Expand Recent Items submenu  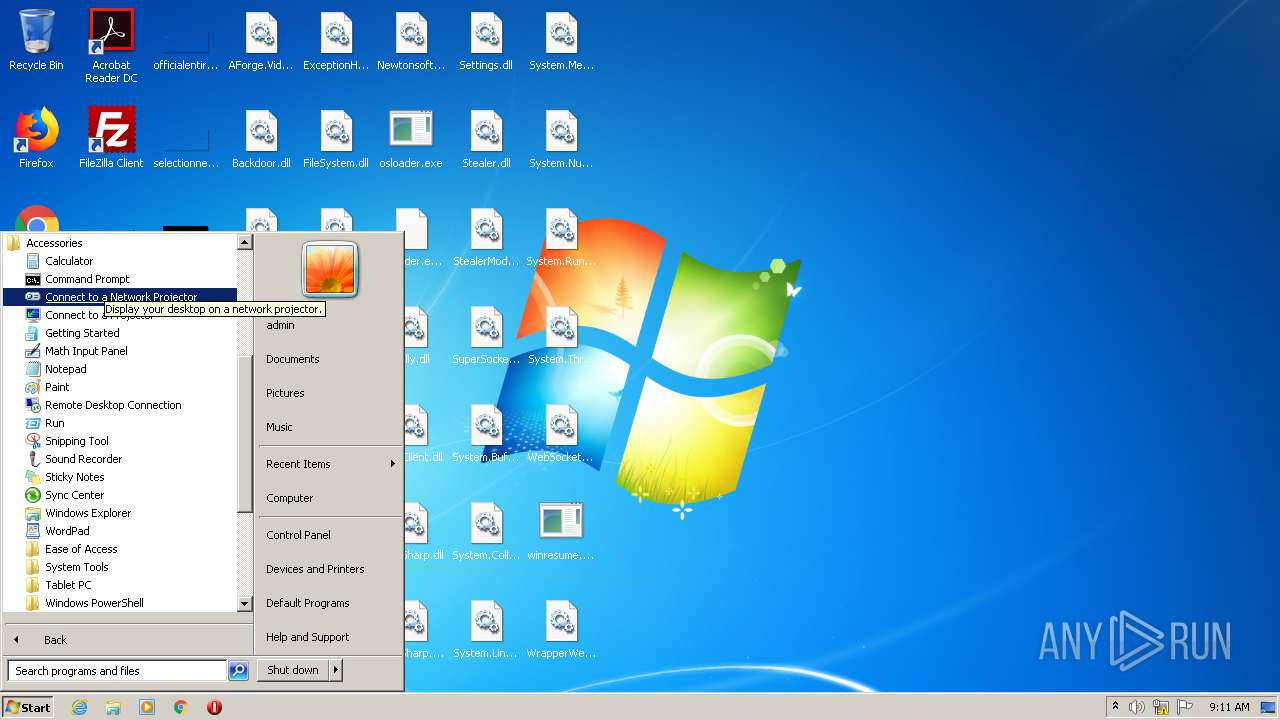click(x=330, y=464)
